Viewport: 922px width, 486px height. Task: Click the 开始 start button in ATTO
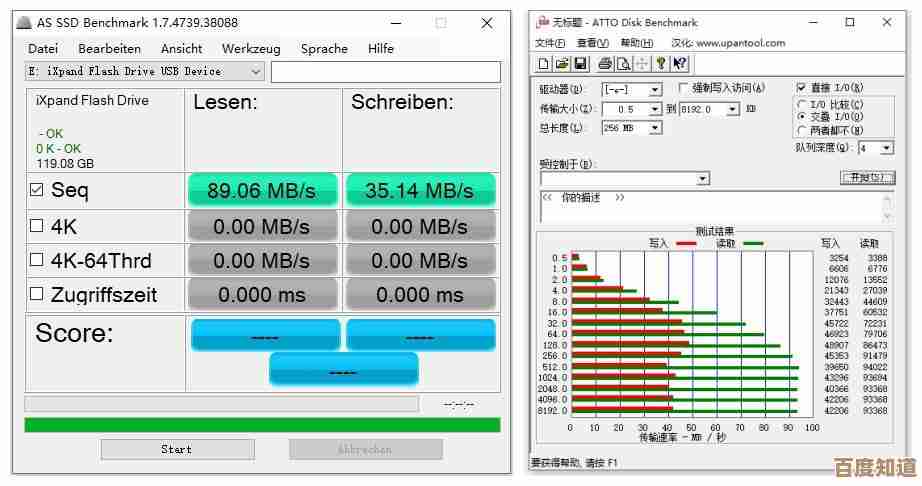tap(866, 177)
